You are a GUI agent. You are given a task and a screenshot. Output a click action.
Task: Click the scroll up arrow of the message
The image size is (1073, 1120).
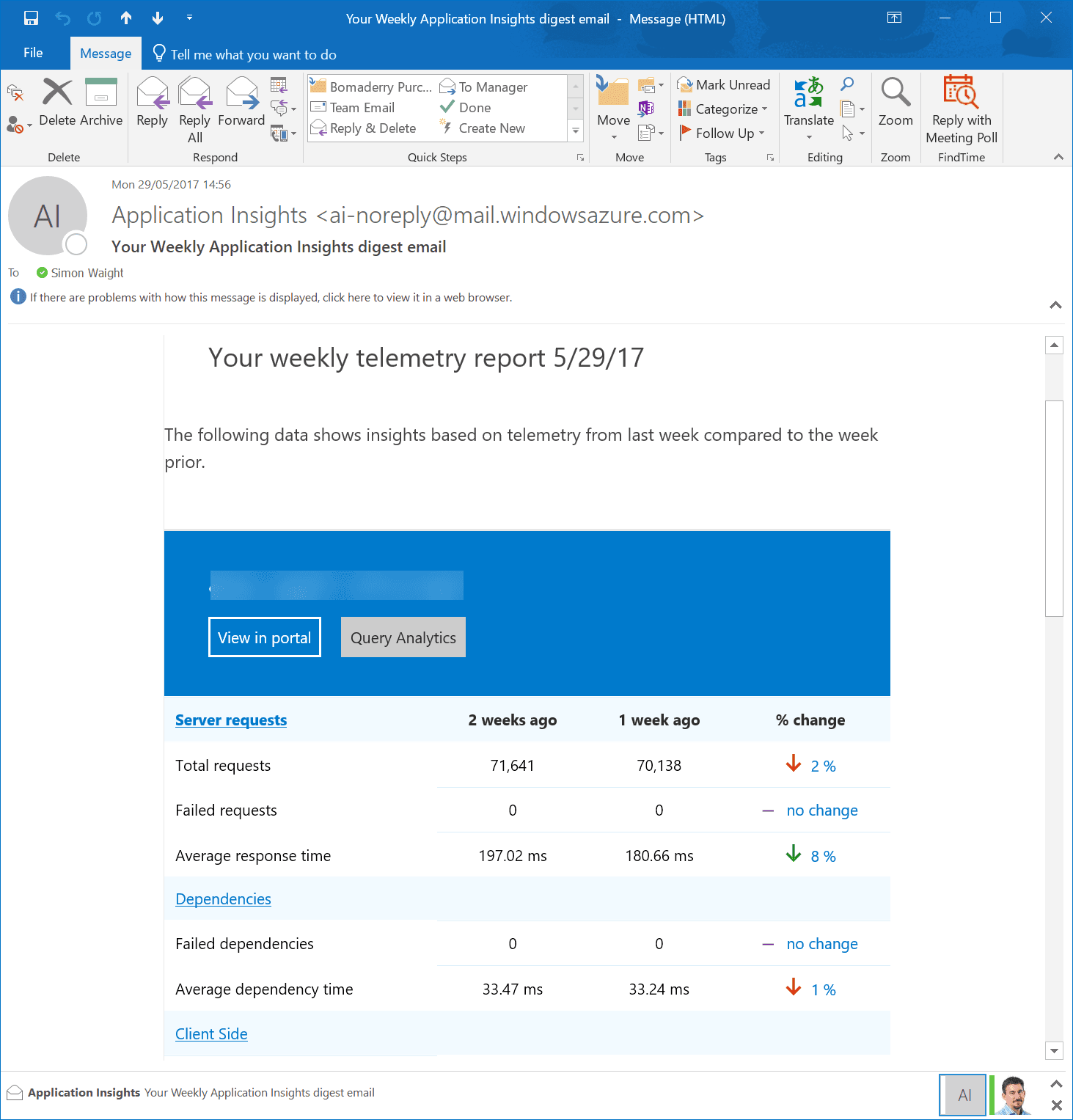point(1054,345)
